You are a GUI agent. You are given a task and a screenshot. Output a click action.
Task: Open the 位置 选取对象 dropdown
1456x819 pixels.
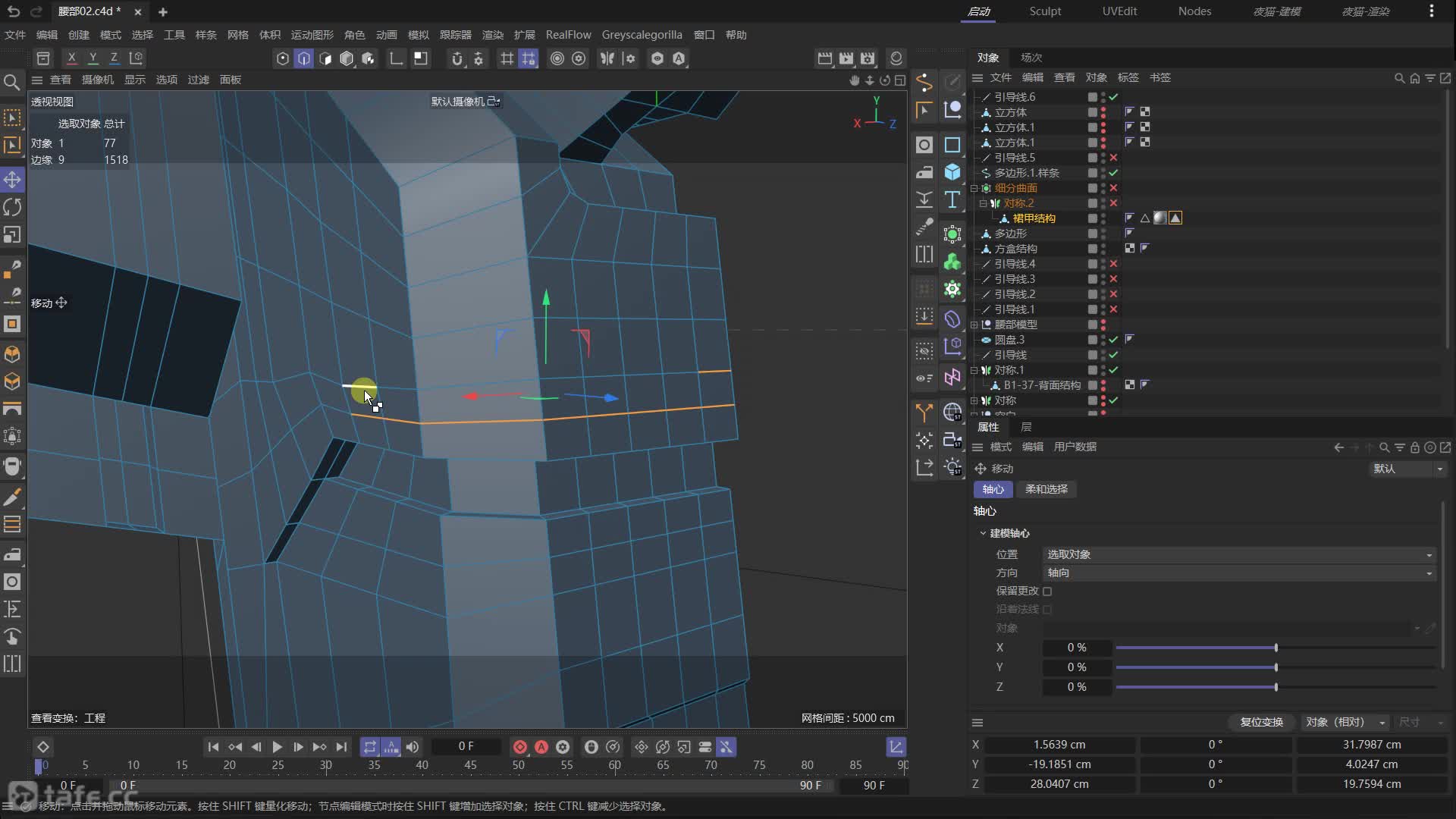point(1239,554)
